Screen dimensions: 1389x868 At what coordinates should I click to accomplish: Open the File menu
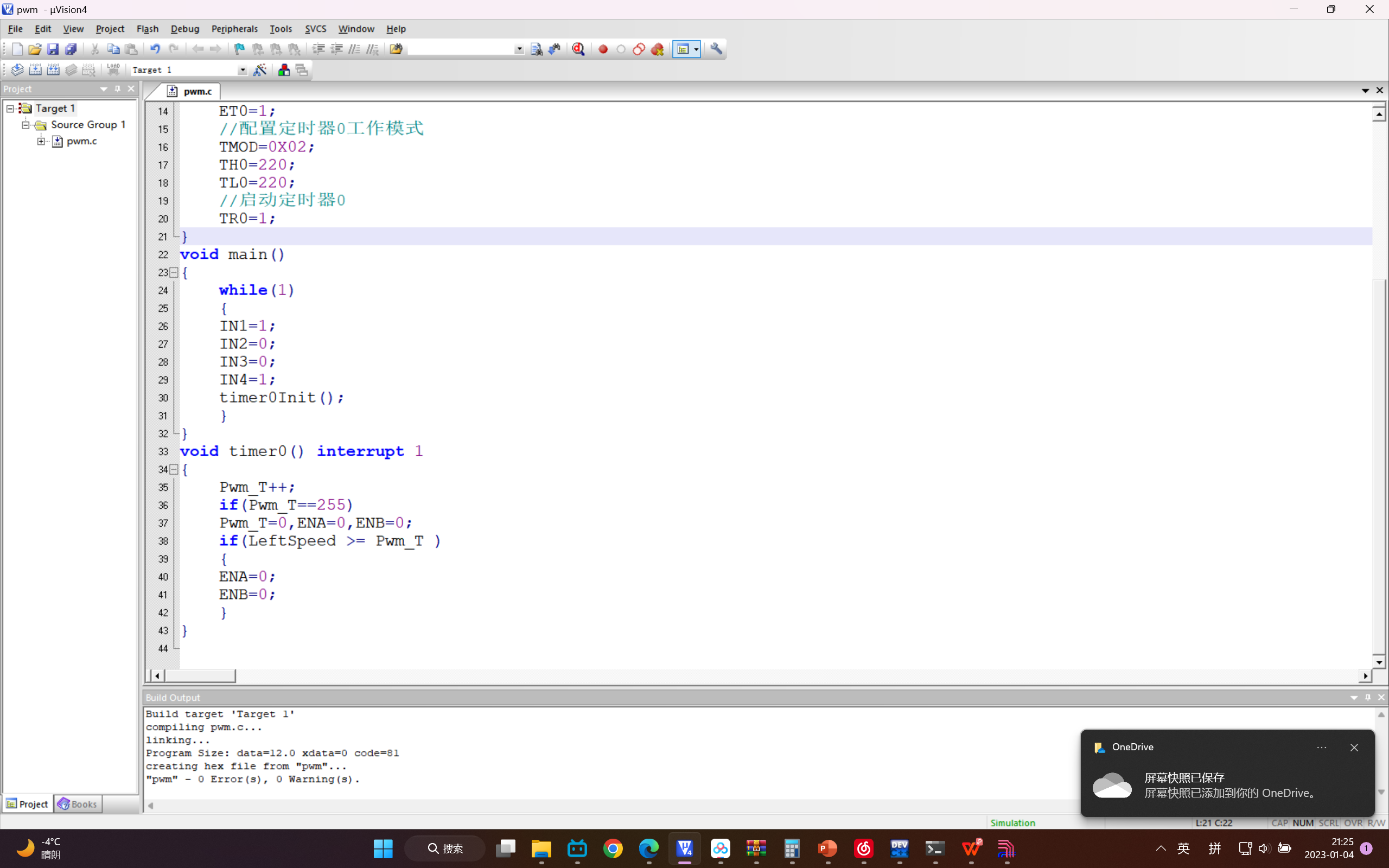point(16,29)
